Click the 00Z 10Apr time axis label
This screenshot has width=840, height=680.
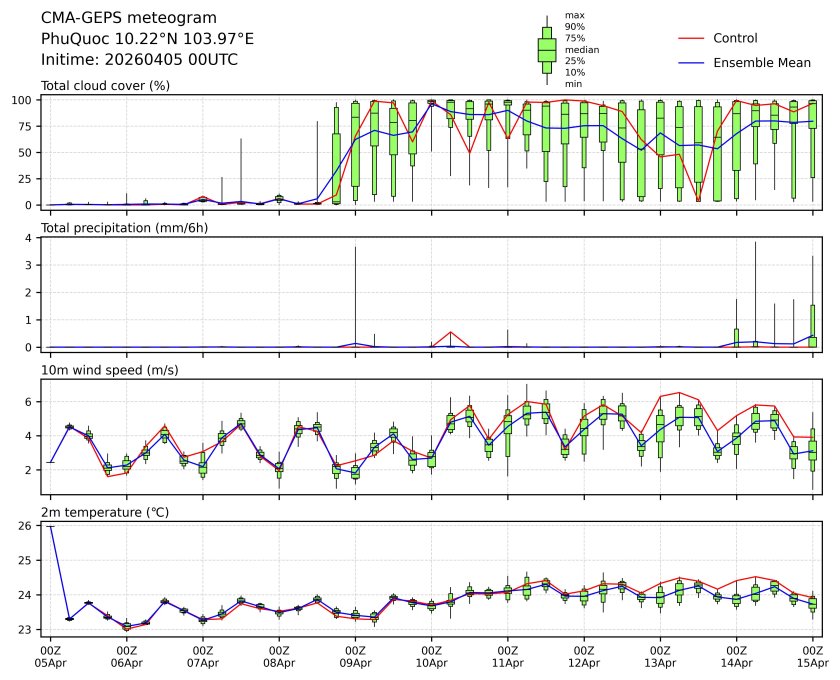[x=431, y=656]
